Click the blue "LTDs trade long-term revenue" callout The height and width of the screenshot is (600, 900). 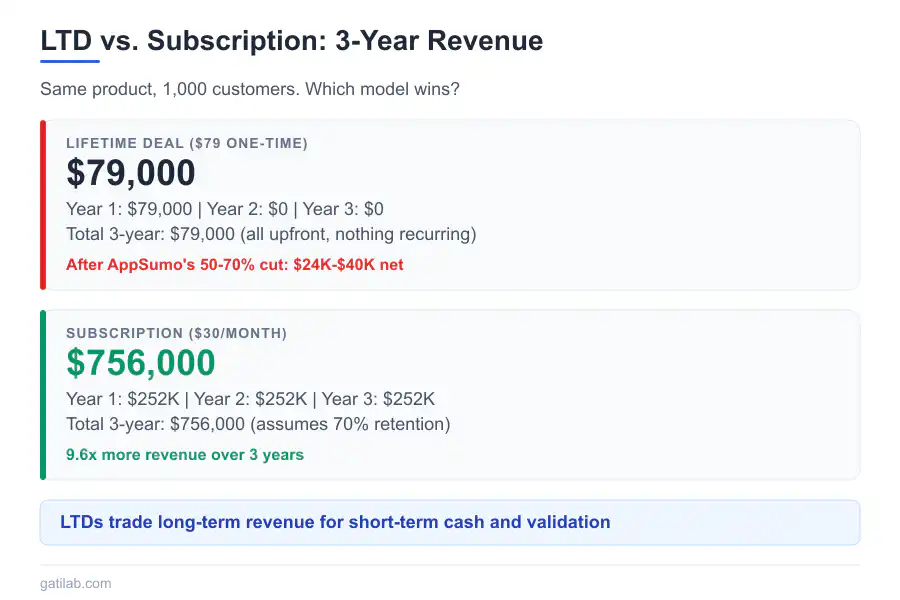335,522
